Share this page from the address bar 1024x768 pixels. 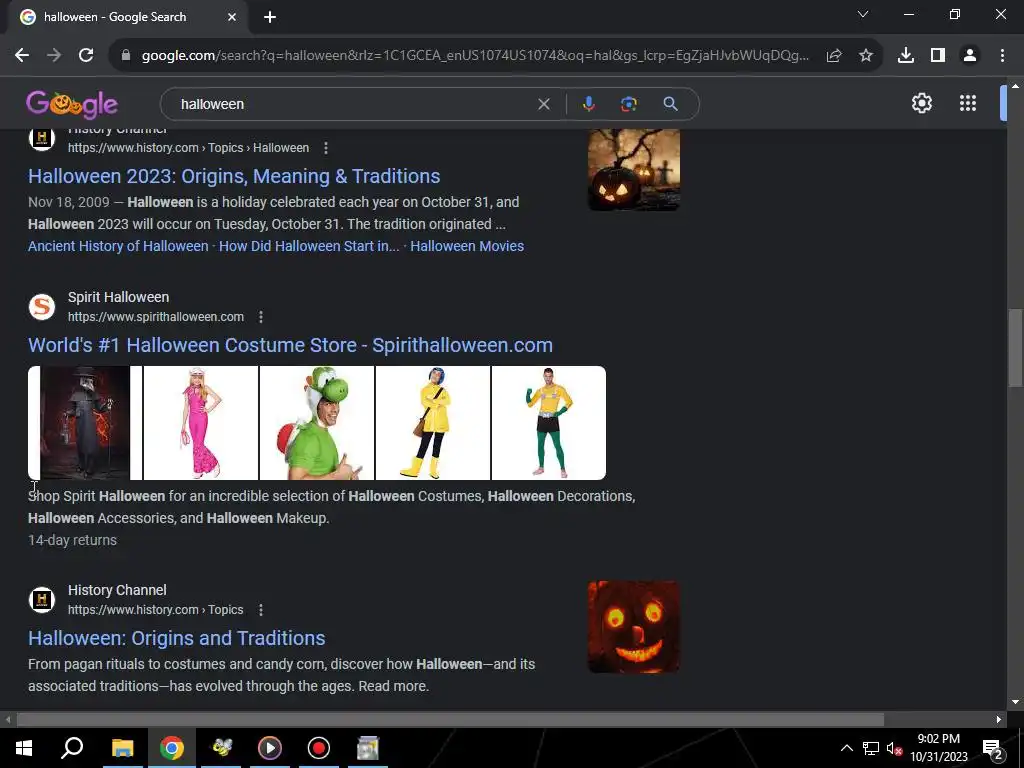click(x=834, y=56)
